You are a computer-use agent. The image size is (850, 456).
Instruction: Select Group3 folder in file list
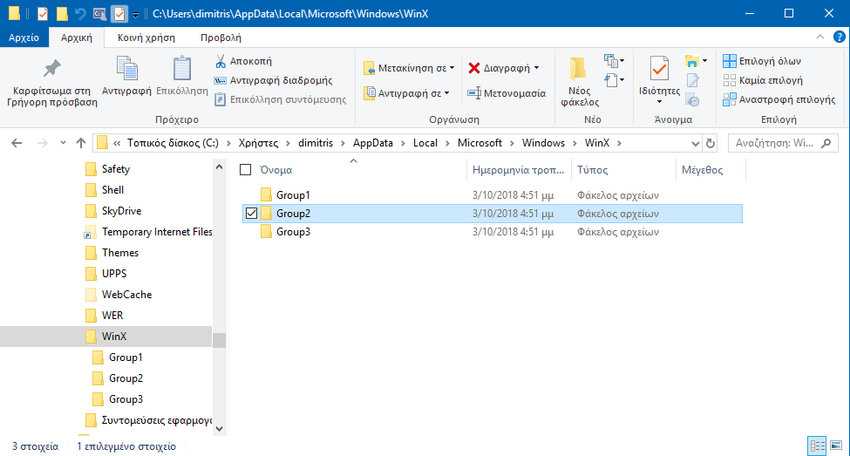pyautogui.click(x=293, y=232)
